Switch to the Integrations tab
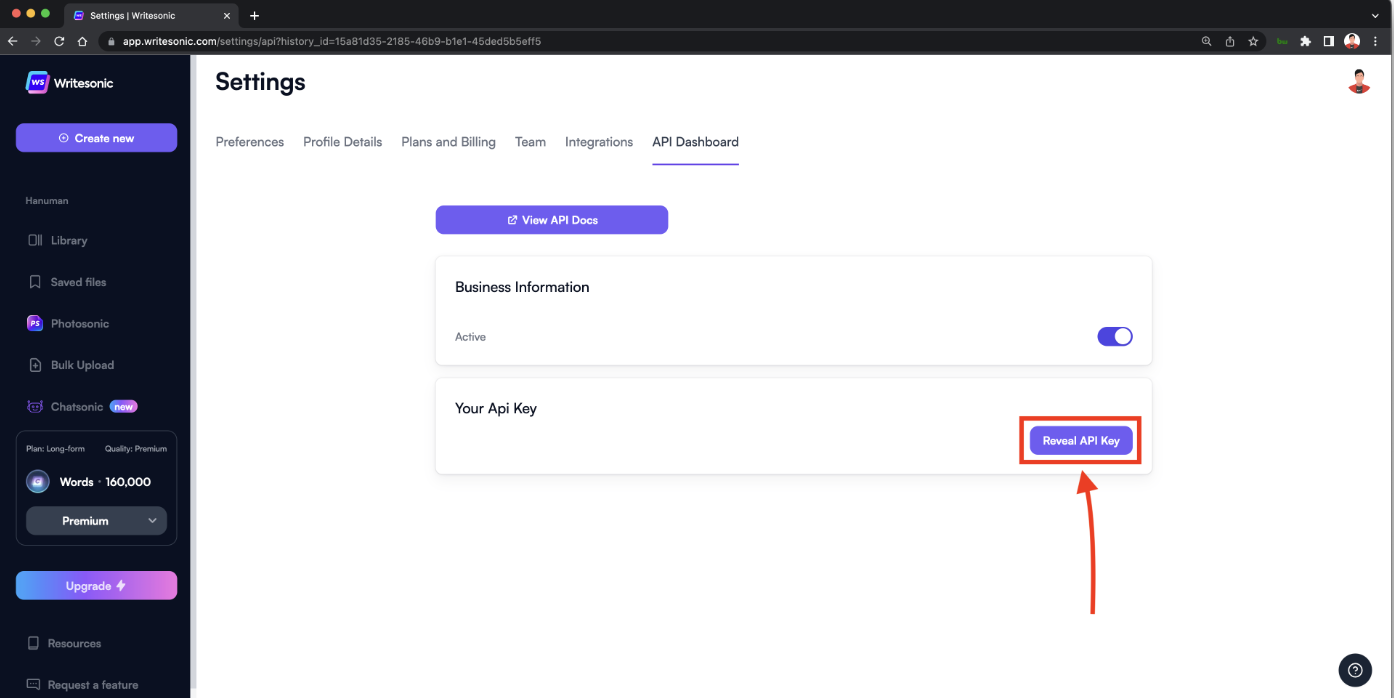This screenshot has height=698, width=1394. pos(599,142)
